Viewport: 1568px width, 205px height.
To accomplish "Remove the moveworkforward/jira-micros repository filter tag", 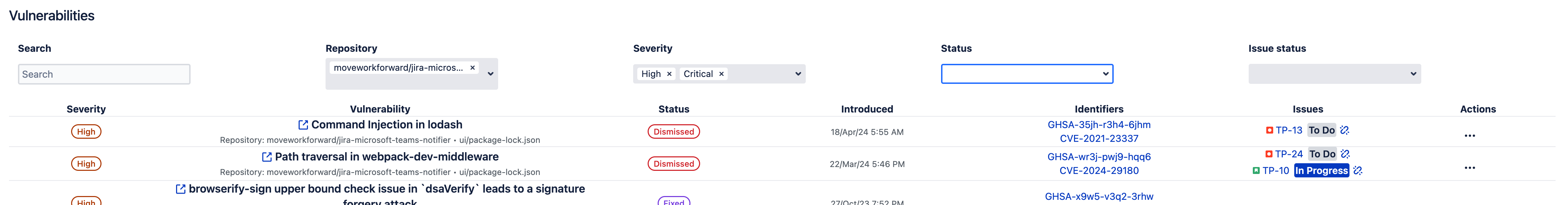I will click(472, 68).
